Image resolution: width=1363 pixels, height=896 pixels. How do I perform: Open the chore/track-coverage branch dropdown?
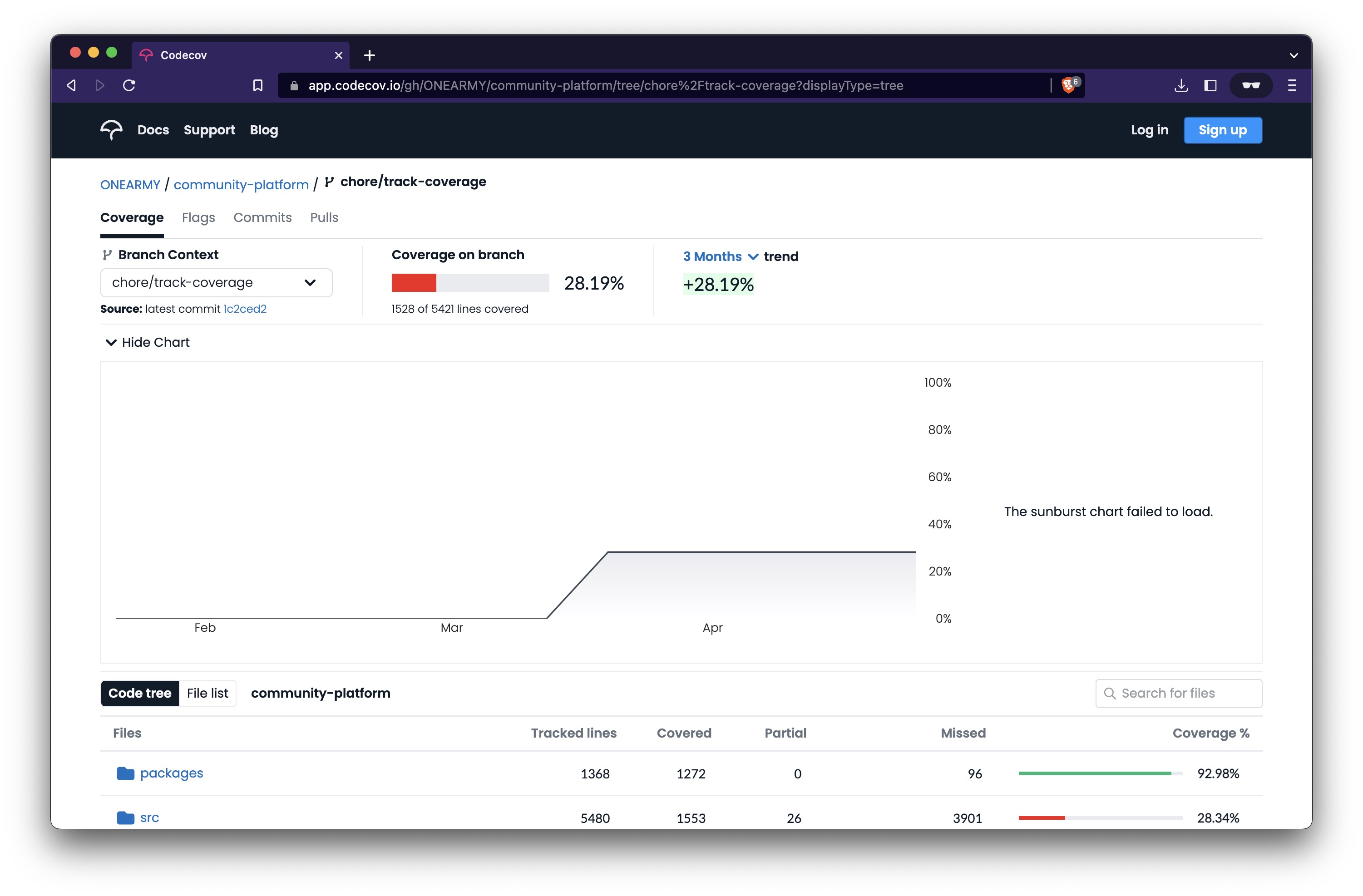216,283
